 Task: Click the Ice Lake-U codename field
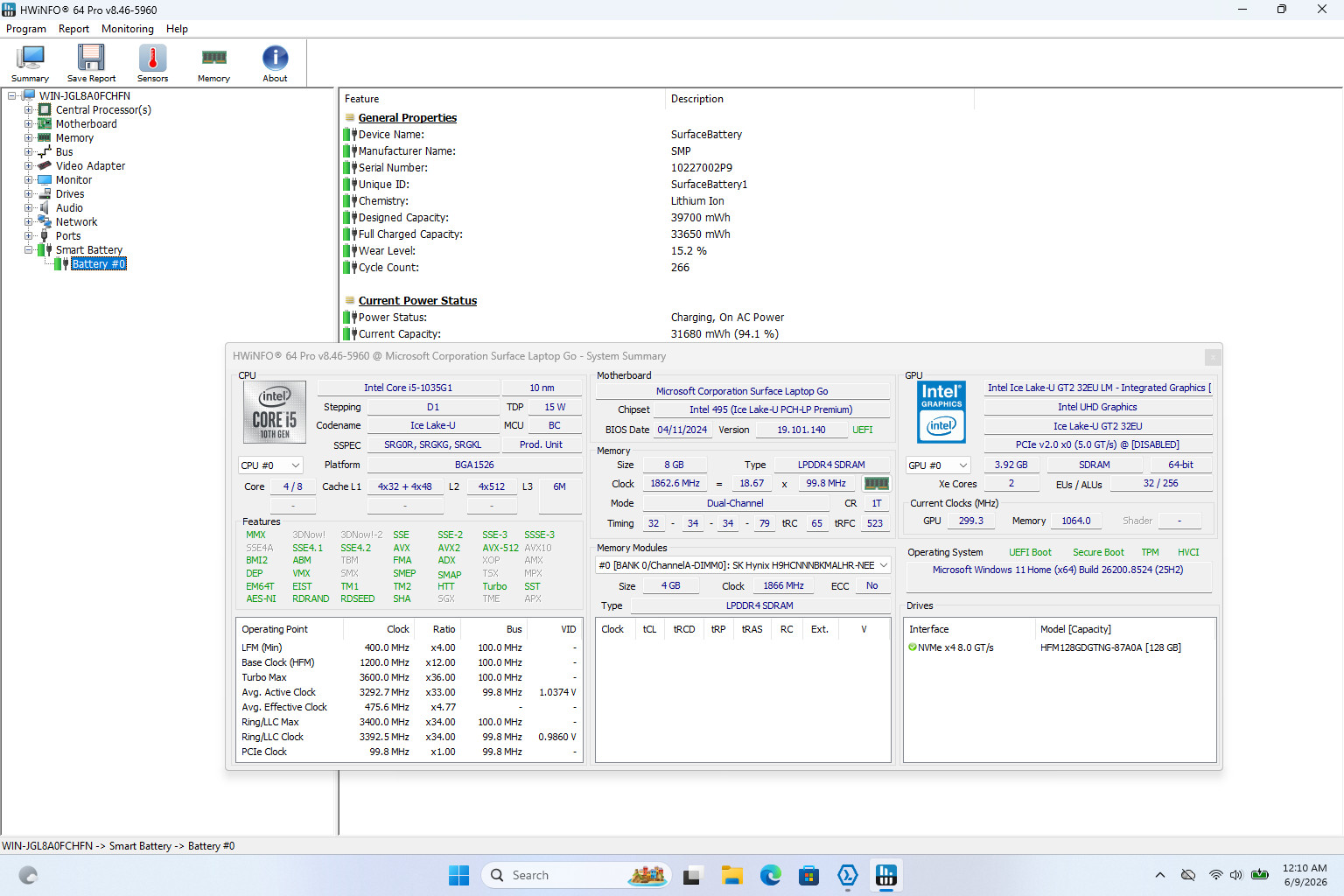[433, 425]
